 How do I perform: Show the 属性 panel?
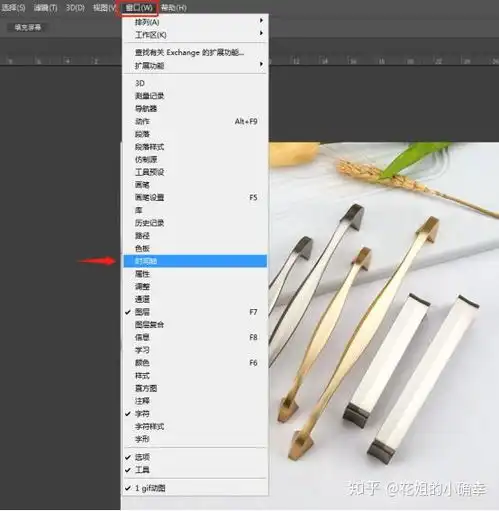tap(195, 274)
